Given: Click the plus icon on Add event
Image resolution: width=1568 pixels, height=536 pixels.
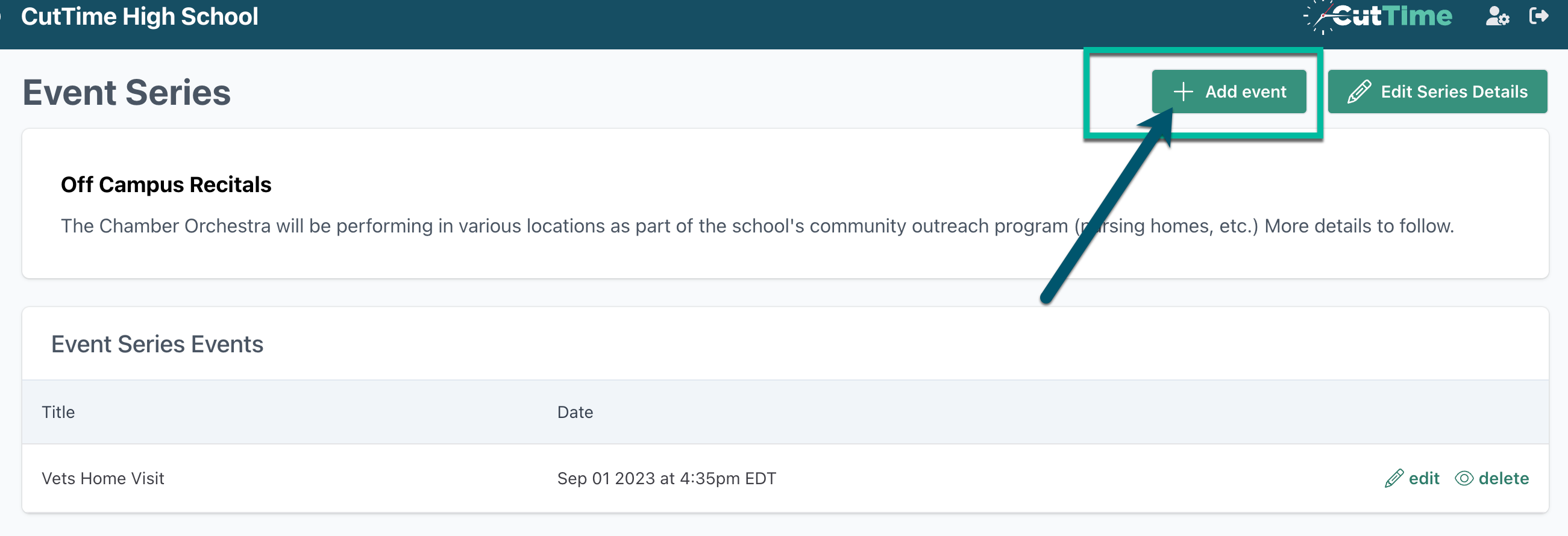Looking at the screenshot, I should [1184, 92].
